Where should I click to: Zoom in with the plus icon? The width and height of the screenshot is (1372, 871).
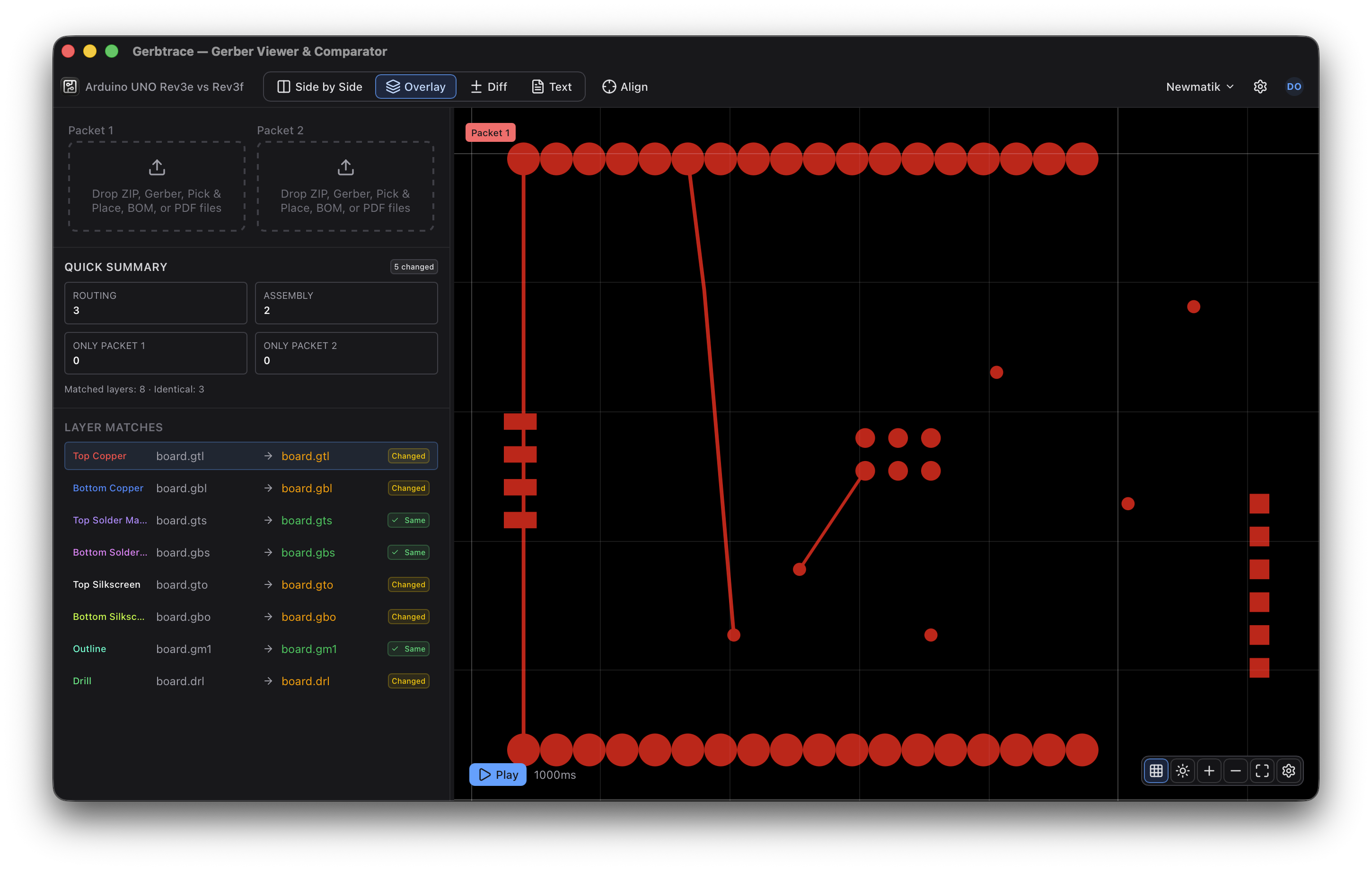click(1209, 771)
